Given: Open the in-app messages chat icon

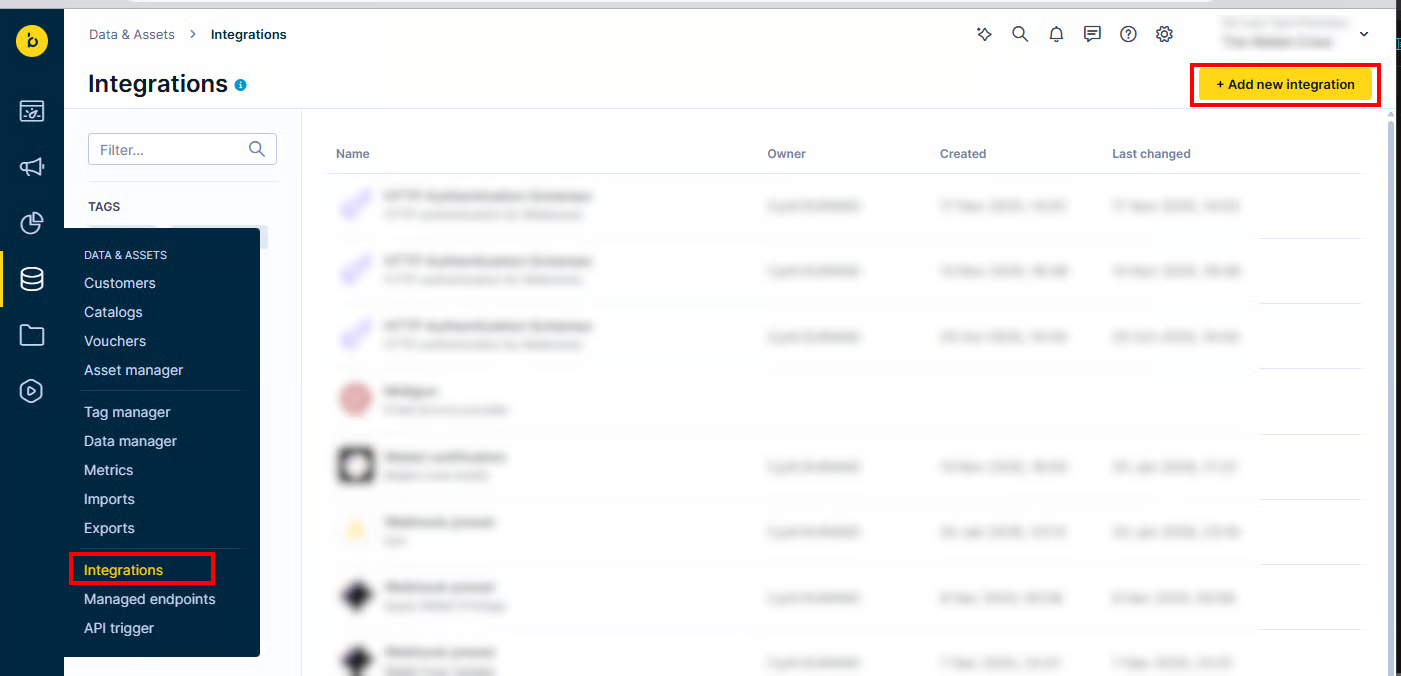Looking at the screenshot, I should (x=1092, y=33).
